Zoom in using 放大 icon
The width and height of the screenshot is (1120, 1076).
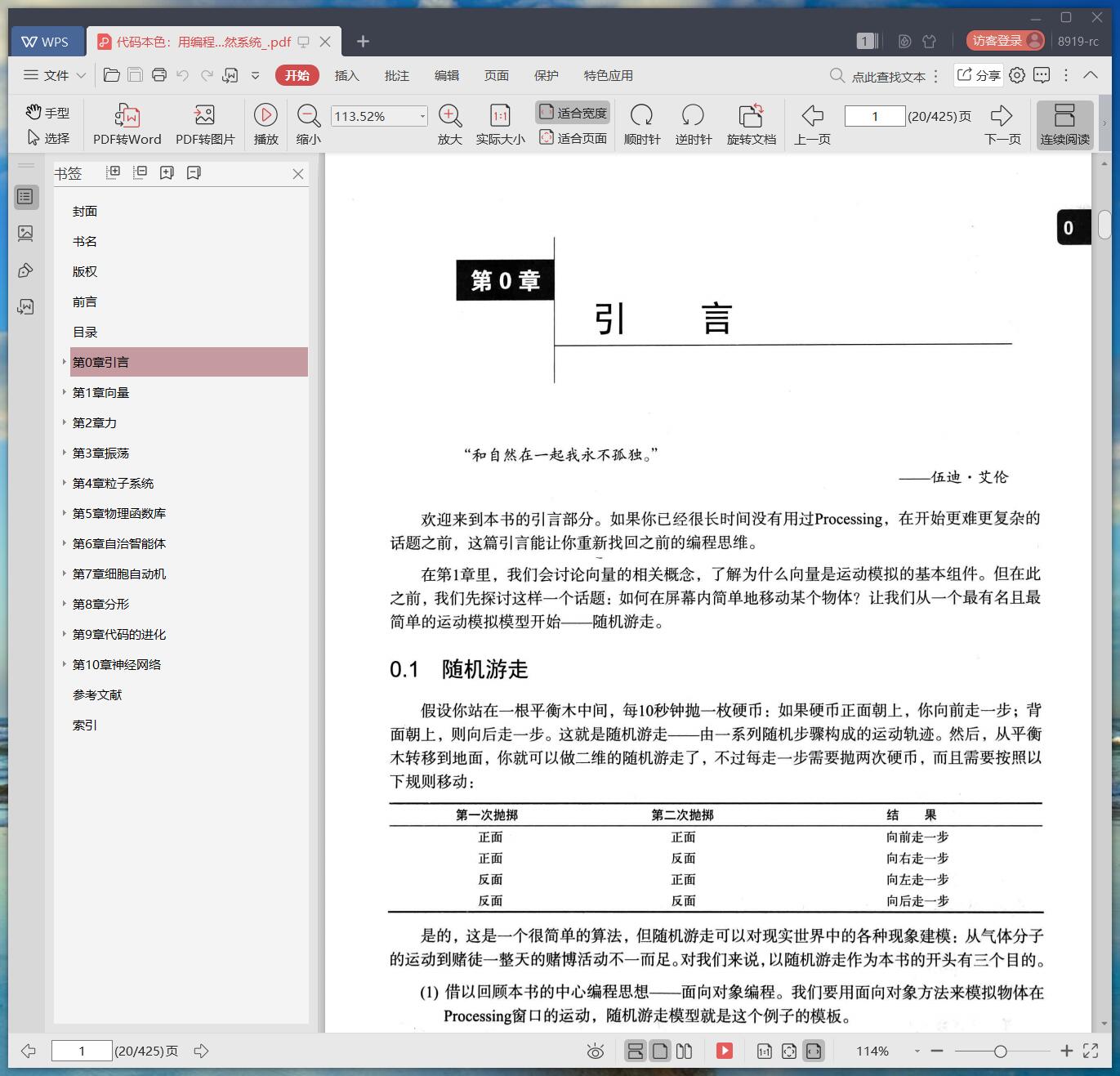pos(450,124)
